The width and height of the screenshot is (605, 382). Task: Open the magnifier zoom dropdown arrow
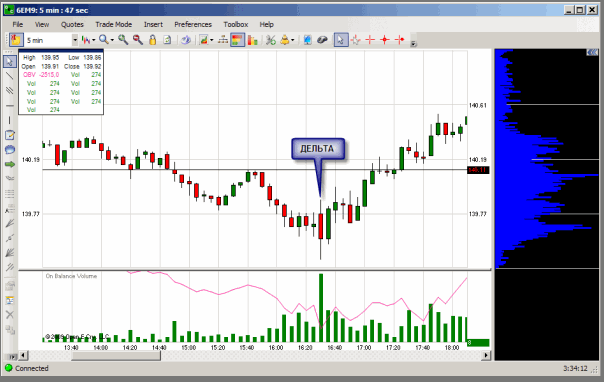point(112,40)
